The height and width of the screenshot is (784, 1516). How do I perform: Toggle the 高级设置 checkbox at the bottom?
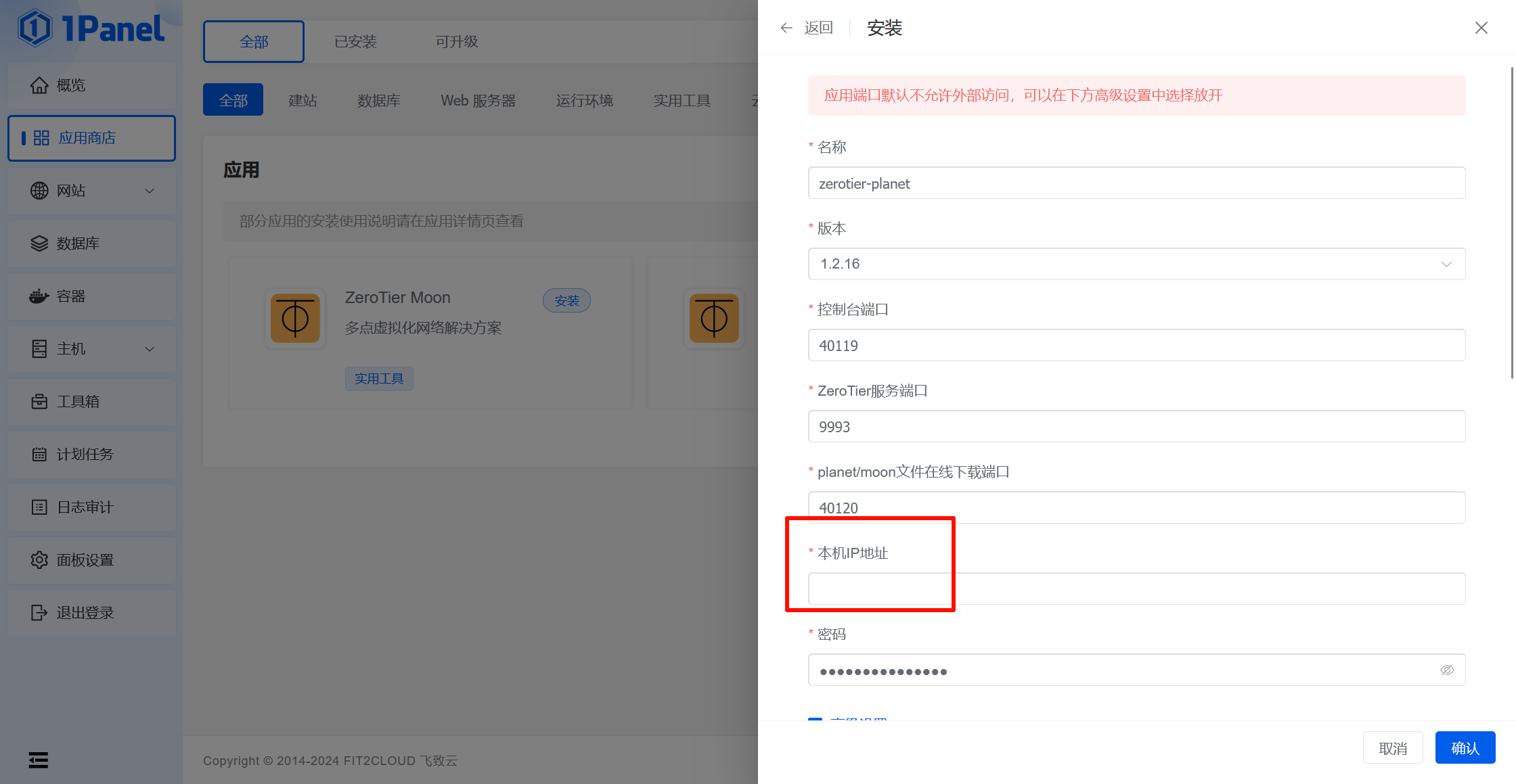(815, 718)
